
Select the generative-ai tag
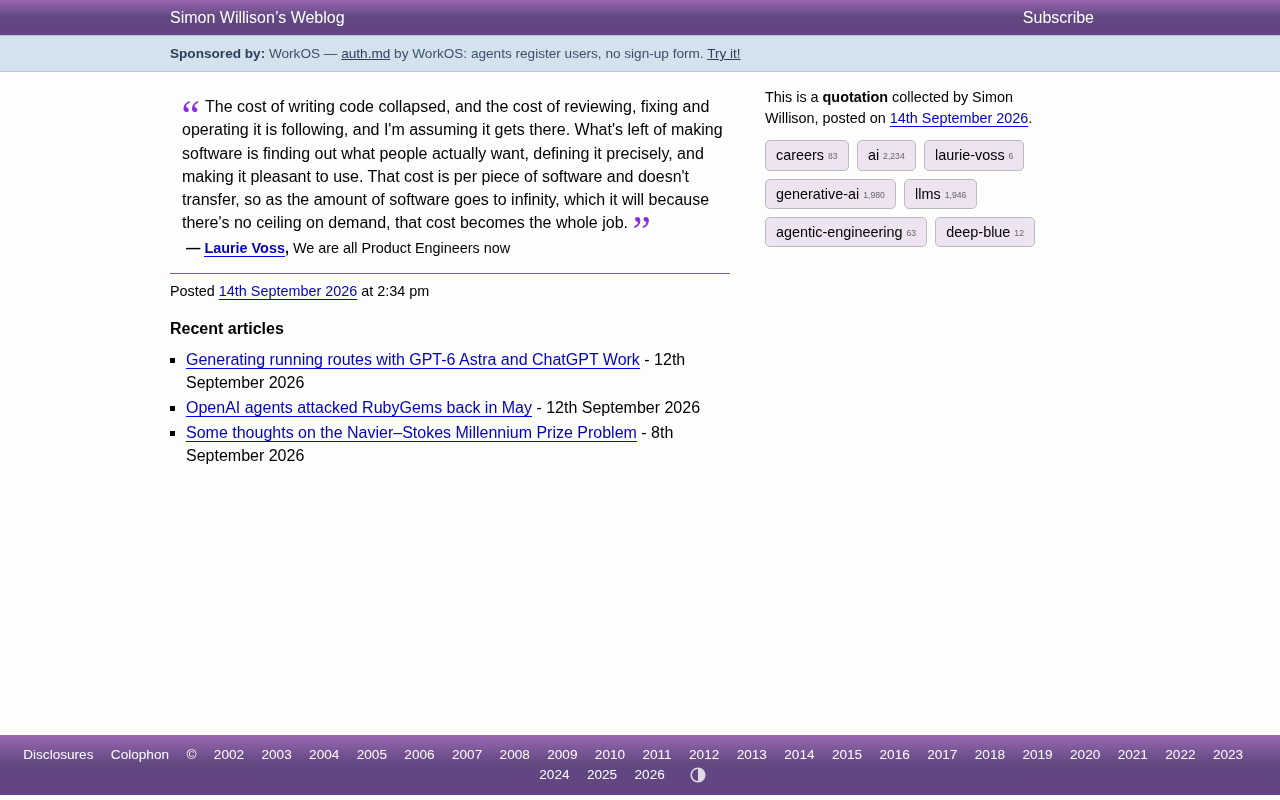pyautogui.click(x=830, y=194)
